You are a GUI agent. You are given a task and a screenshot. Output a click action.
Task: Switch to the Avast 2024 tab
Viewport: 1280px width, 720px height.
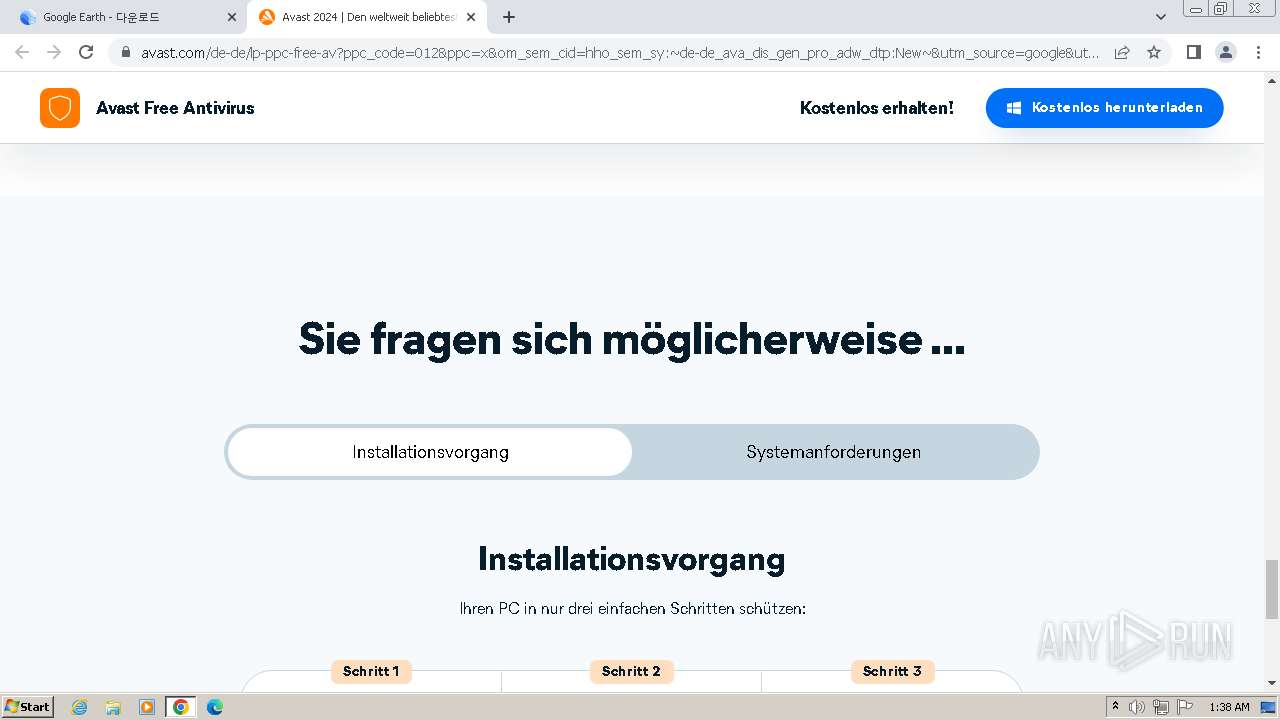click(367, 17)
